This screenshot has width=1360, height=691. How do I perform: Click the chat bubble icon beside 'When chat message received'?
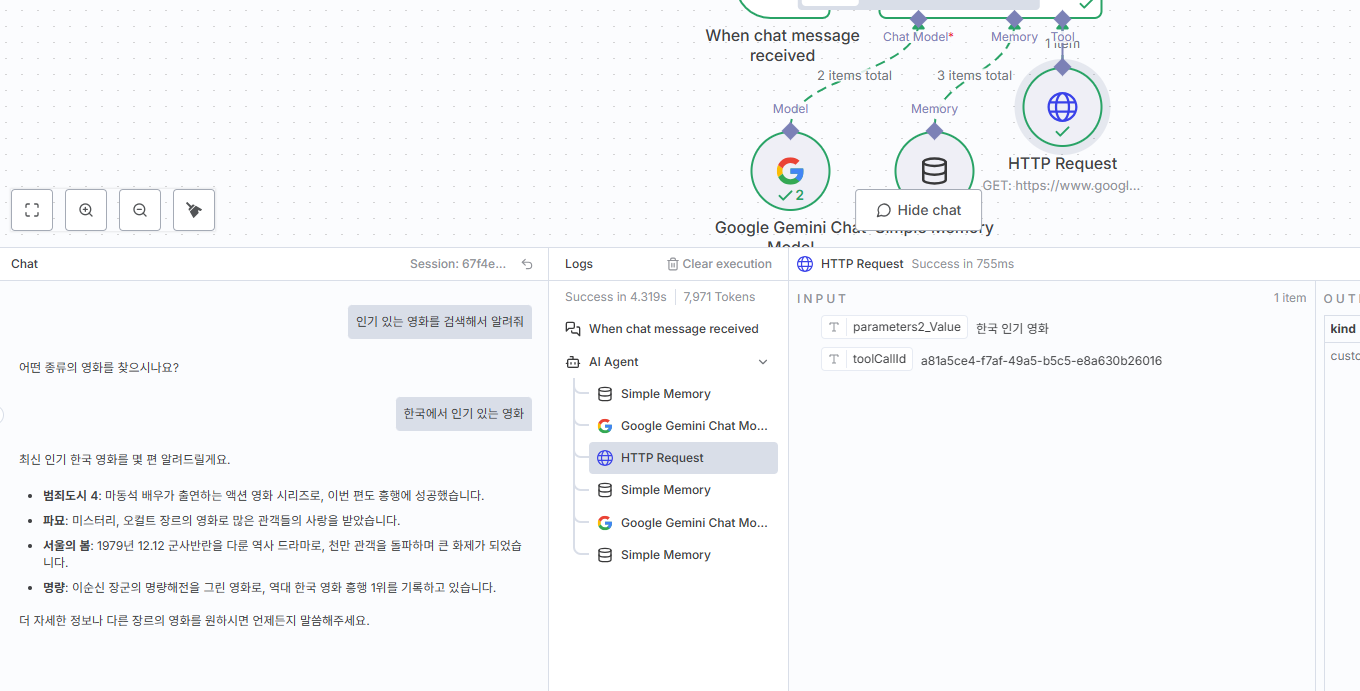[573, 329]
